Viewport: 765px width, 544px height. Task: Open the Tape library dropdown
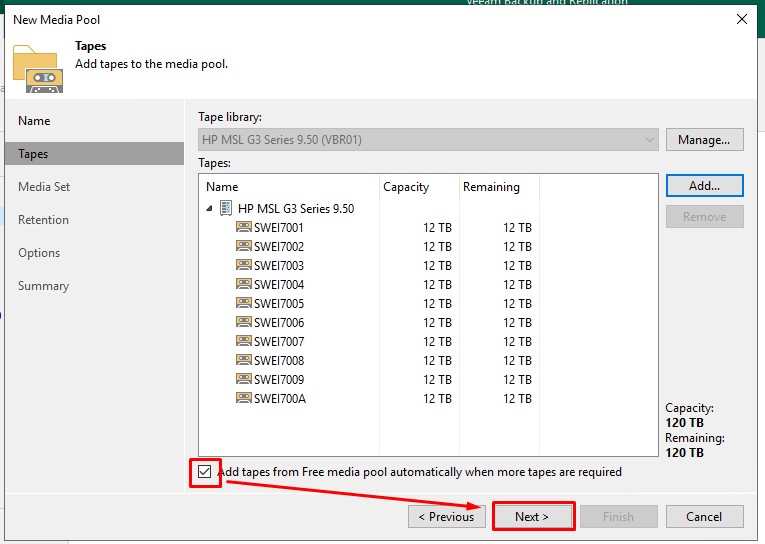pos(650,139)
